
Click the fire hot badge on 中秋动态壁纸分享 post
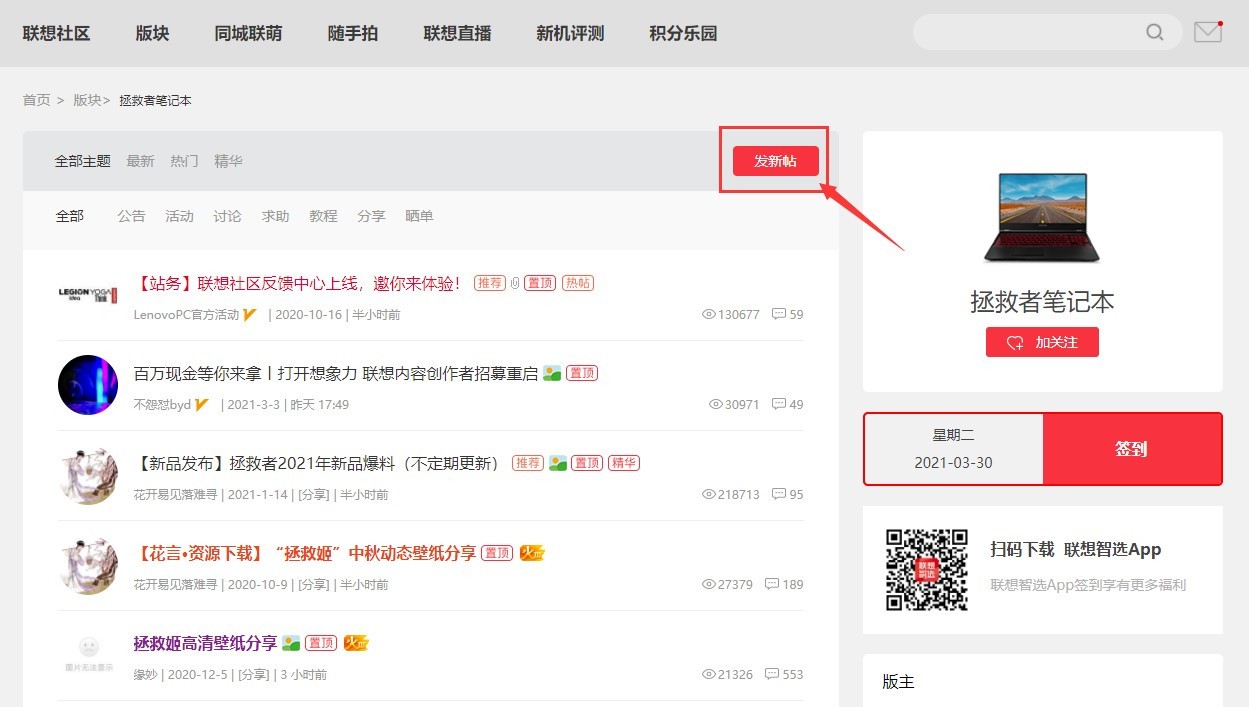(532, 553)
